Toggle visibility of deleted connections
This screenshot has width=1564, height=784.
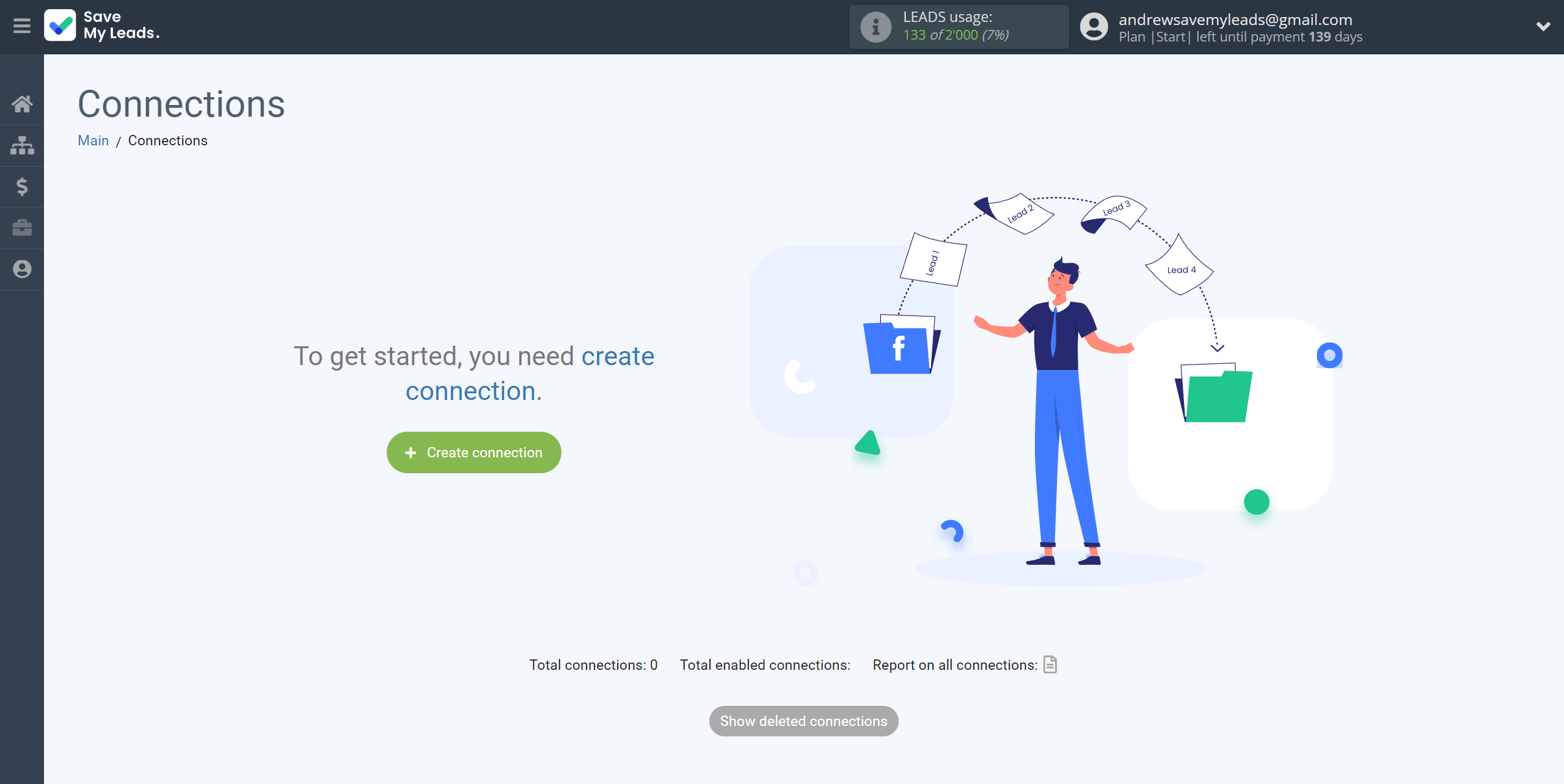pos(804,721)
